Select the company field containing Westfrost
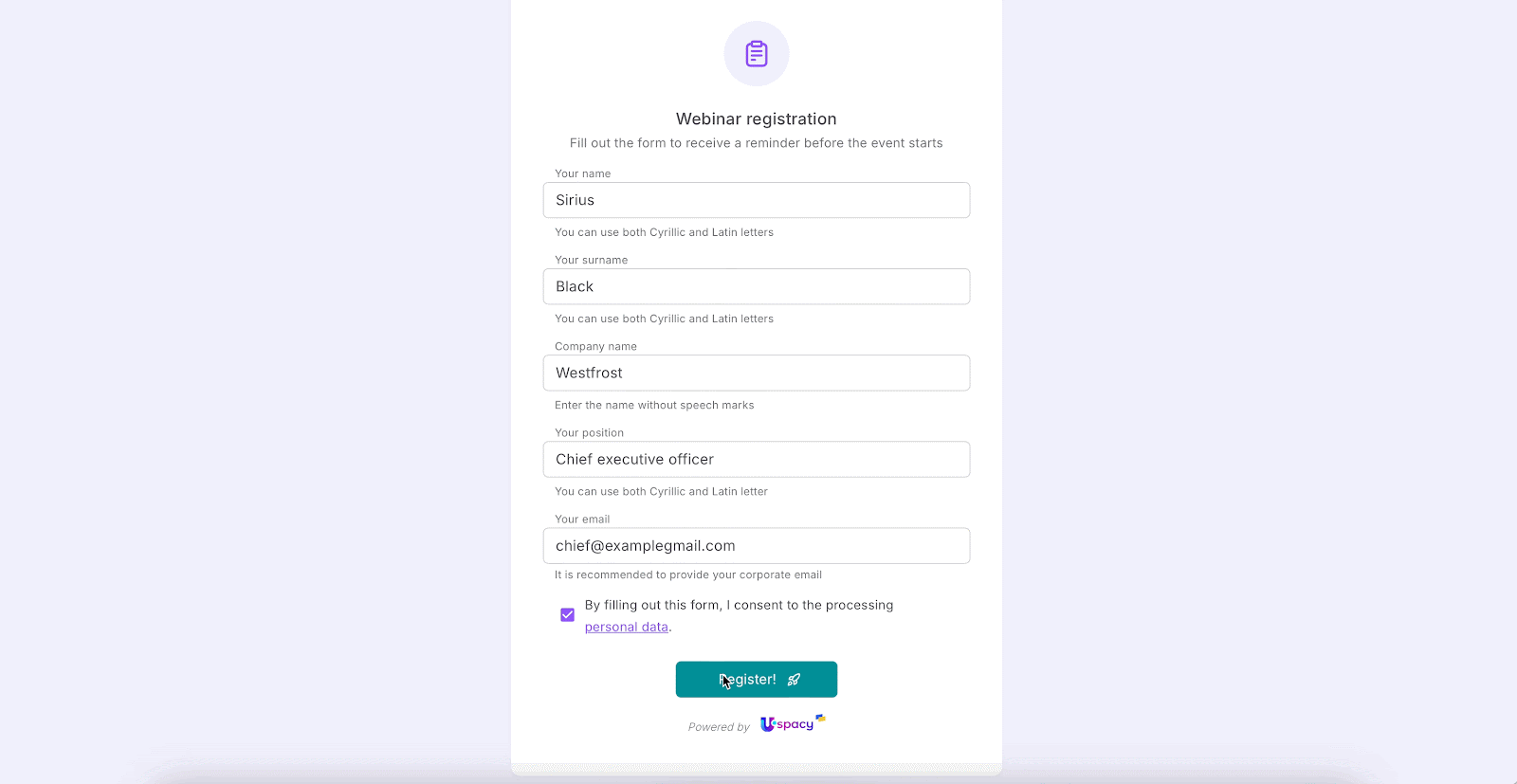 [x=756, y=373]
